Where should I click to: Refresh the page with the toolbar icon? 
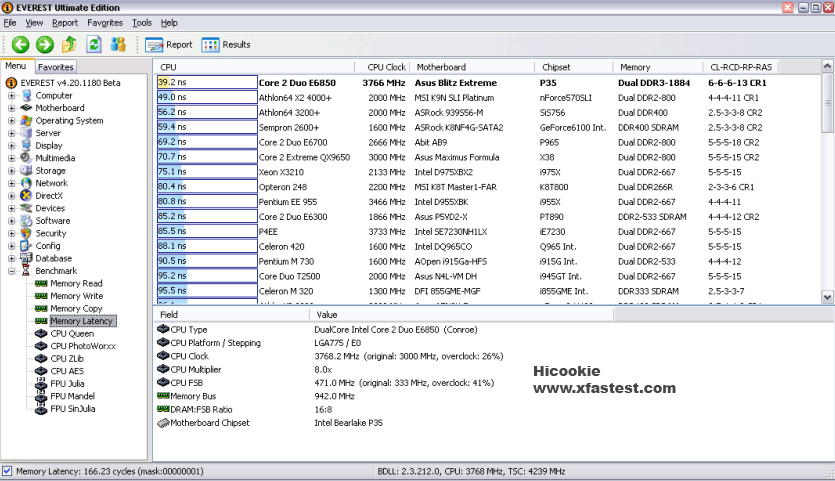click(x=94, y=44)
